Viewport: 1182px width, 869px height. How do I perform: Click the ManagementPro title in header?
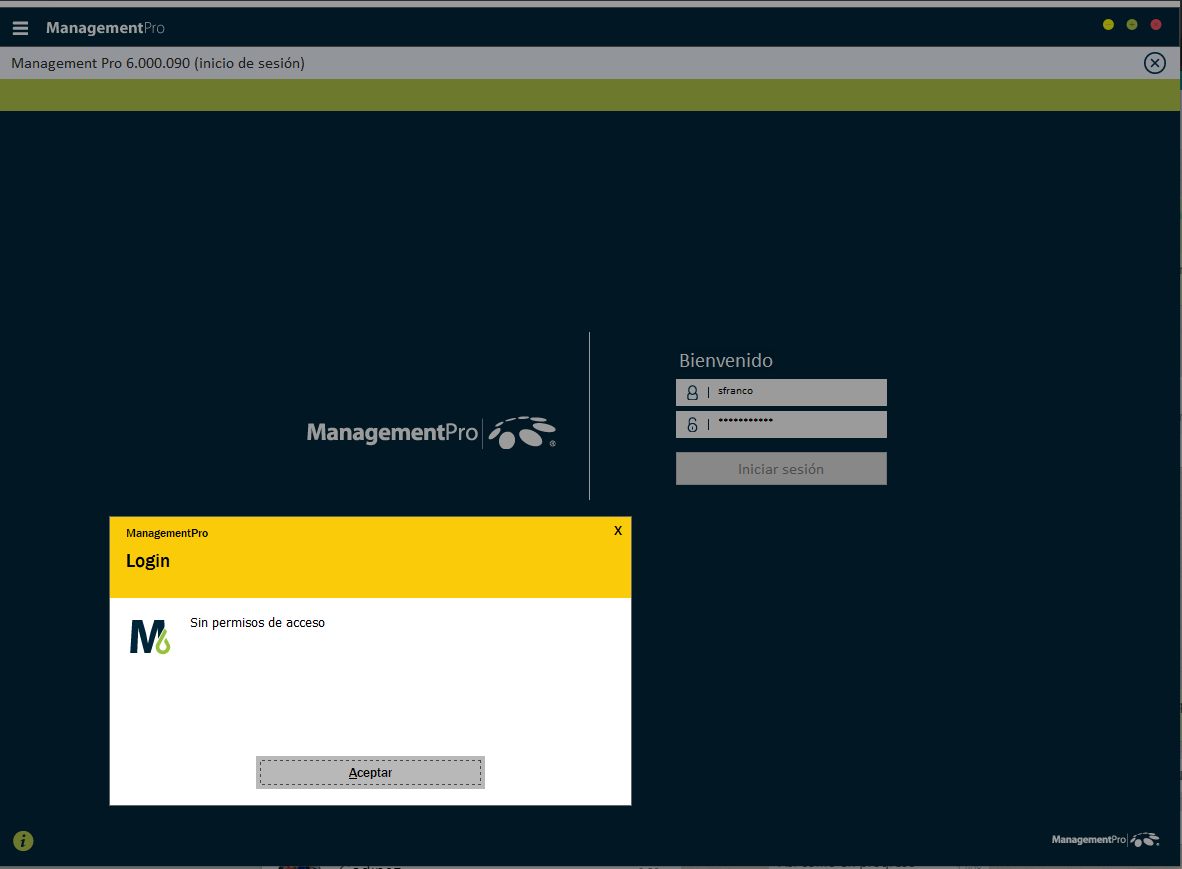click(105, 28)
